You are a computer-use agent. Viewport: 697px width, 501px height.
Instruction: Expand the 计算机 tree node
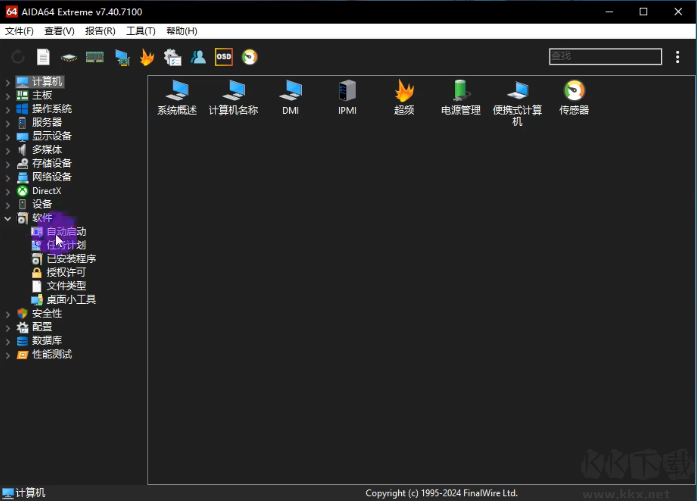click(8, 82)
